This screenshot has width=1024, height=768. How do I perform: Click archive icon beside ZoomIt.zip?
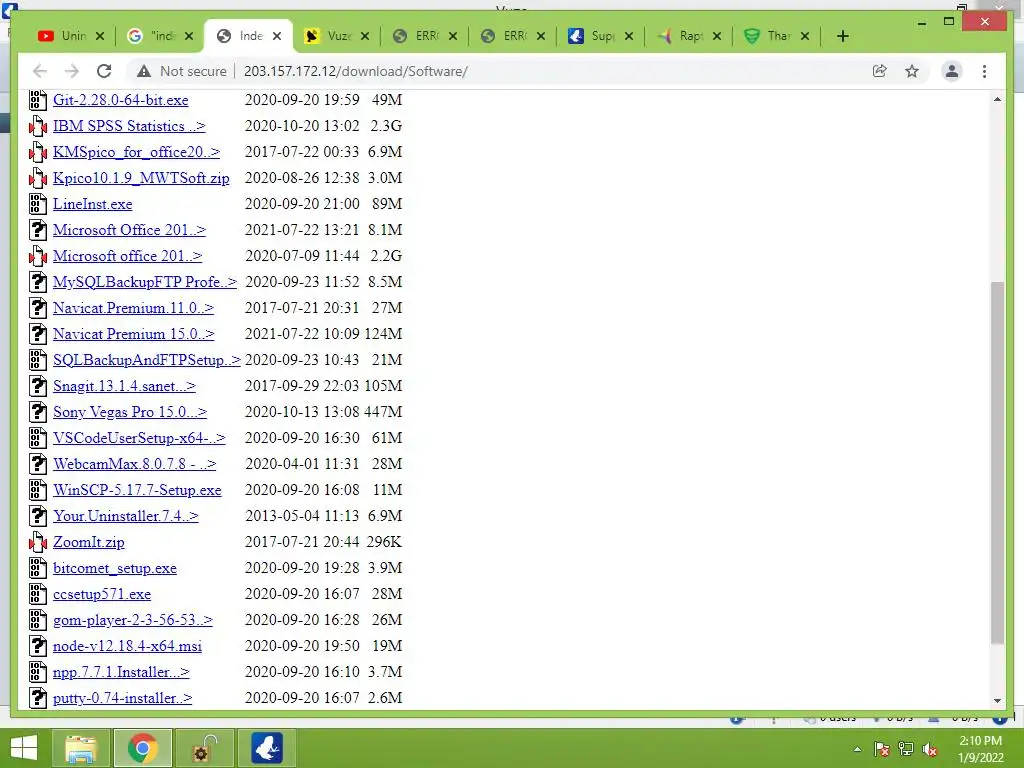[38, 542]
